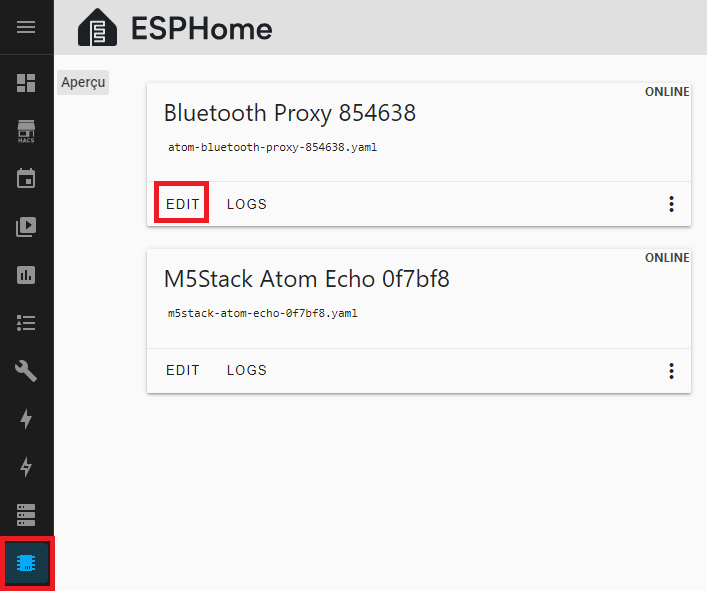Open the bar chart sidebar icon
Image resolution: width=707 pixels, height=591 pixels.
click(26, 275)
